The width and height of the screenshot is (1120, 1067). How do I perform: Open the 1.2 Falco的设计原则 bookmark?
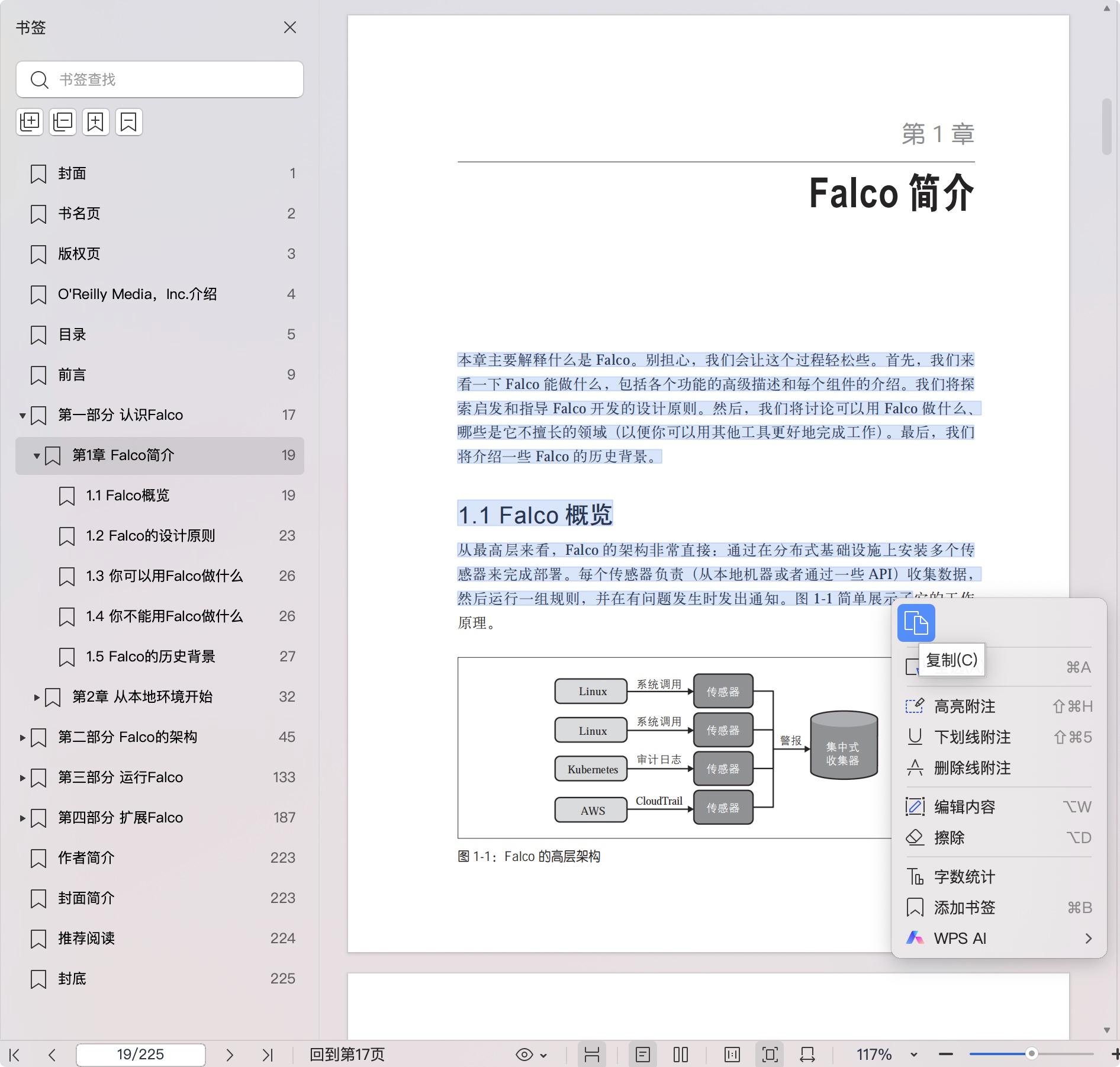click(x=150, y=536)
